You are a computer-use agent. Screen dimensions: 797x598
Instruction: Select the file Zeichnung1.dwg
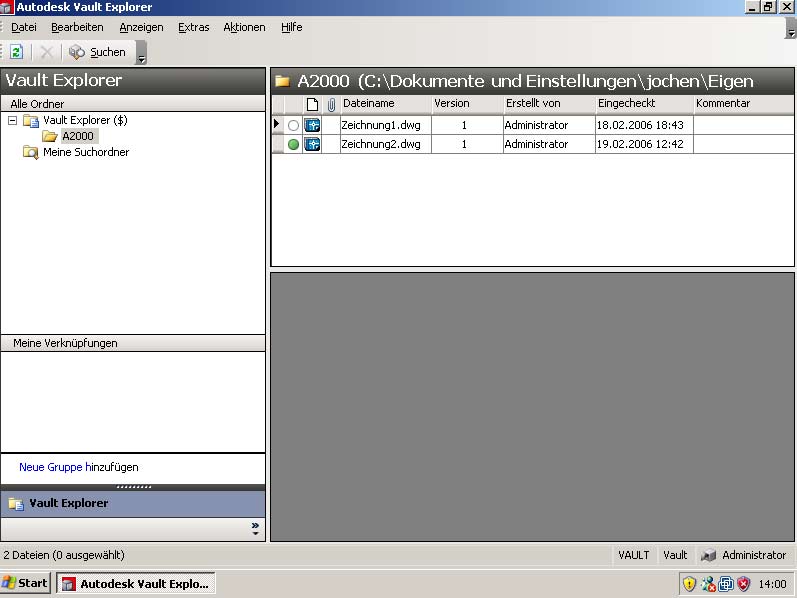(381, 125)
